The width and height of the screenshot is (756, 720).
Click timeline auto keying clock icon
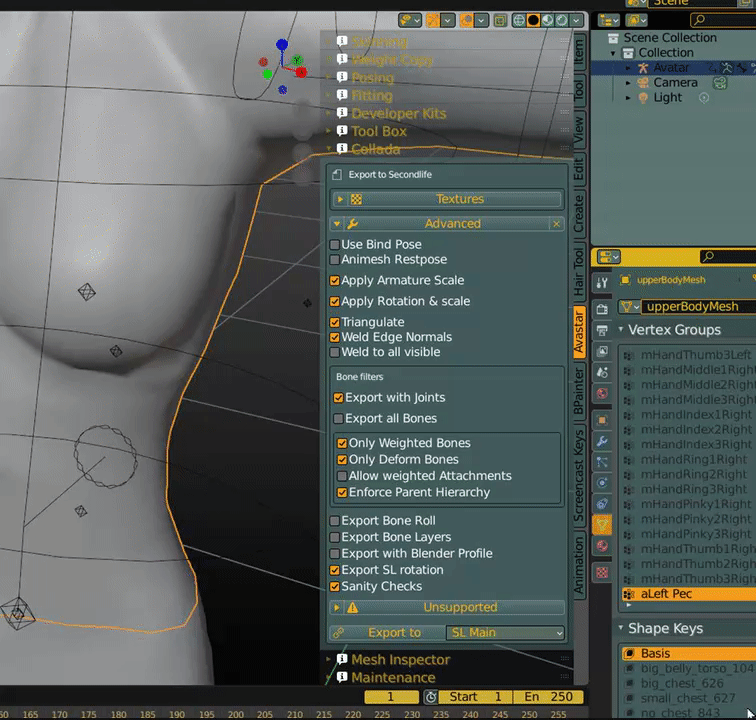point(431,697)
